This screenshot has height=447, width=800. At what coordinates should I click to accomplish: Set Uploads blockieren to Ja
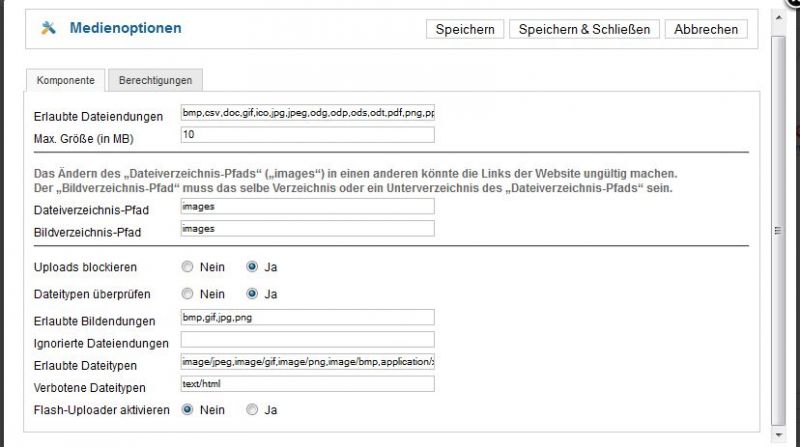coord(252,267)
